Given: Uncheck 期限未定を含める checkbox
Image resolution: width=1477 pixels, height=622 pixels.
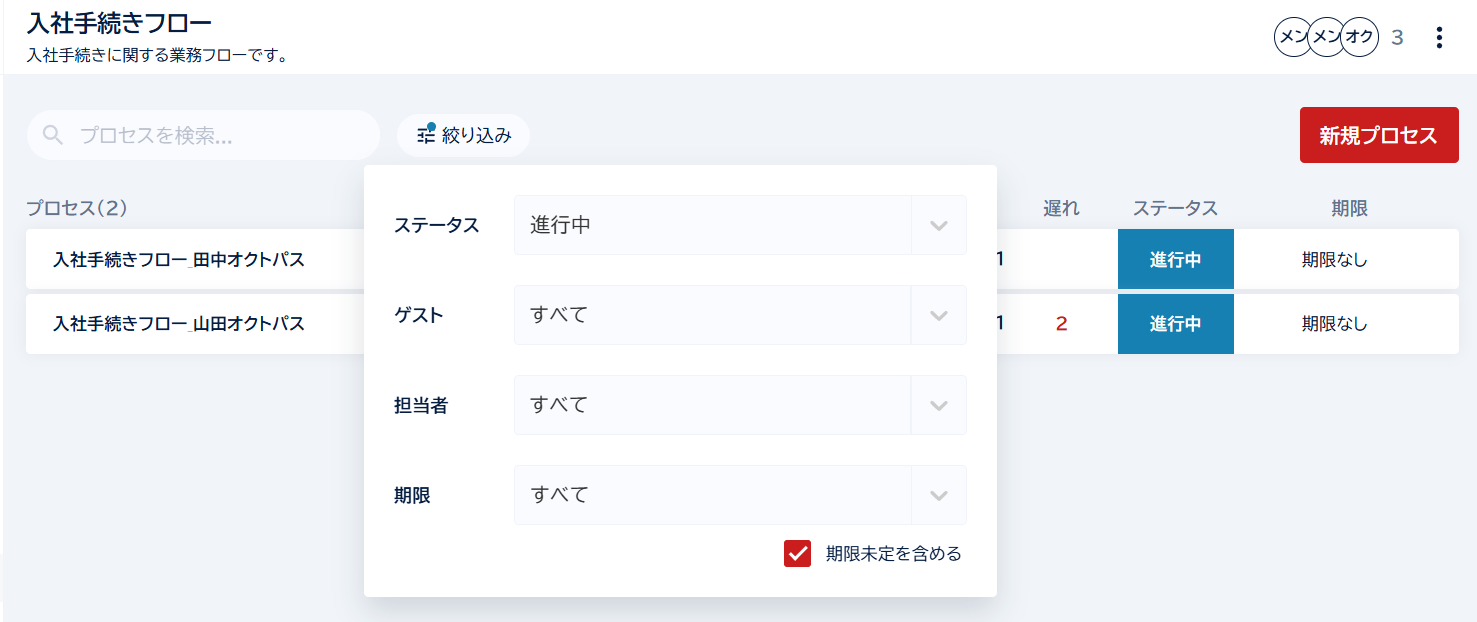Looking at the screenshot, I should coord(797,553).
